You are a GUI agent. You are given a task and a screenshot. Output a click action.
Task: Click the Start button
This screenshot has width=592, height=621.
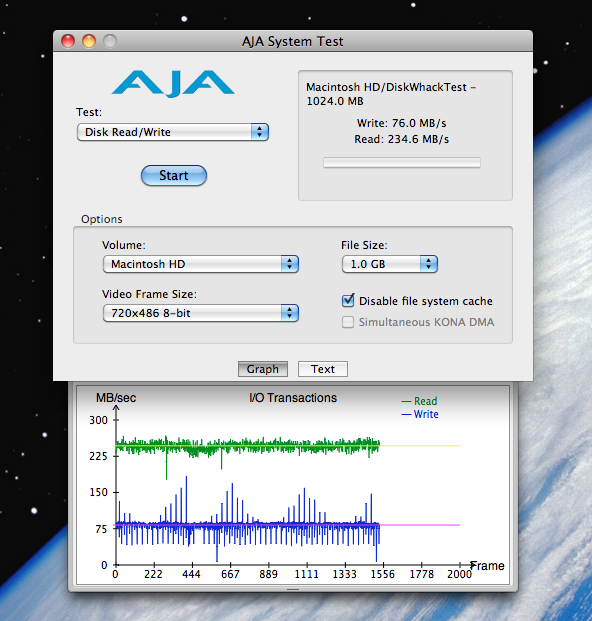174,175
